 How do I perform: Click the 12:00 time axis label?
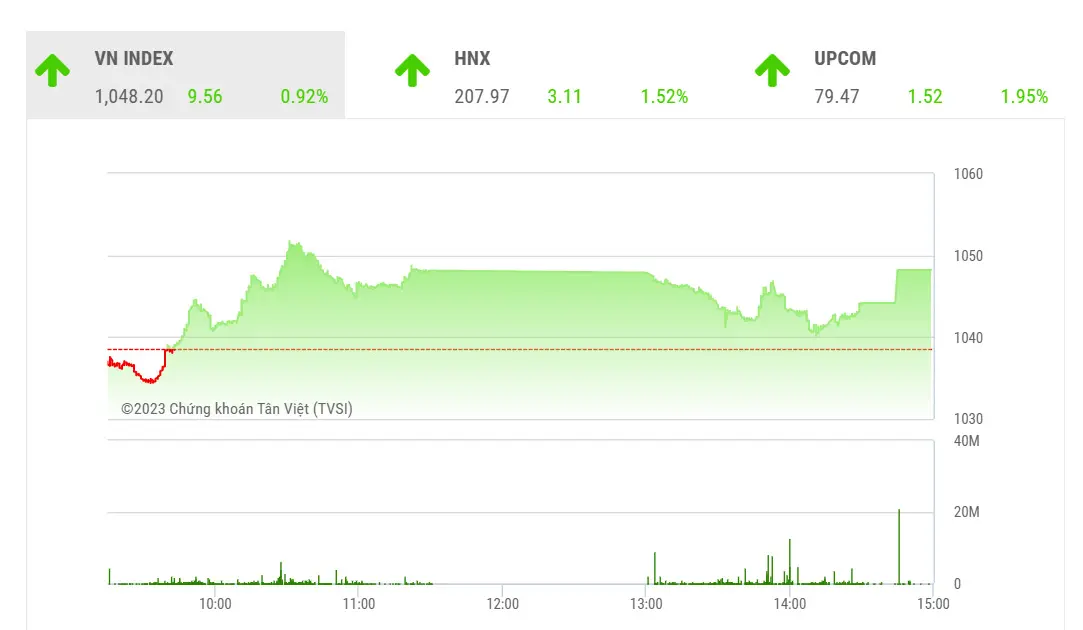(x=502, y=604)
